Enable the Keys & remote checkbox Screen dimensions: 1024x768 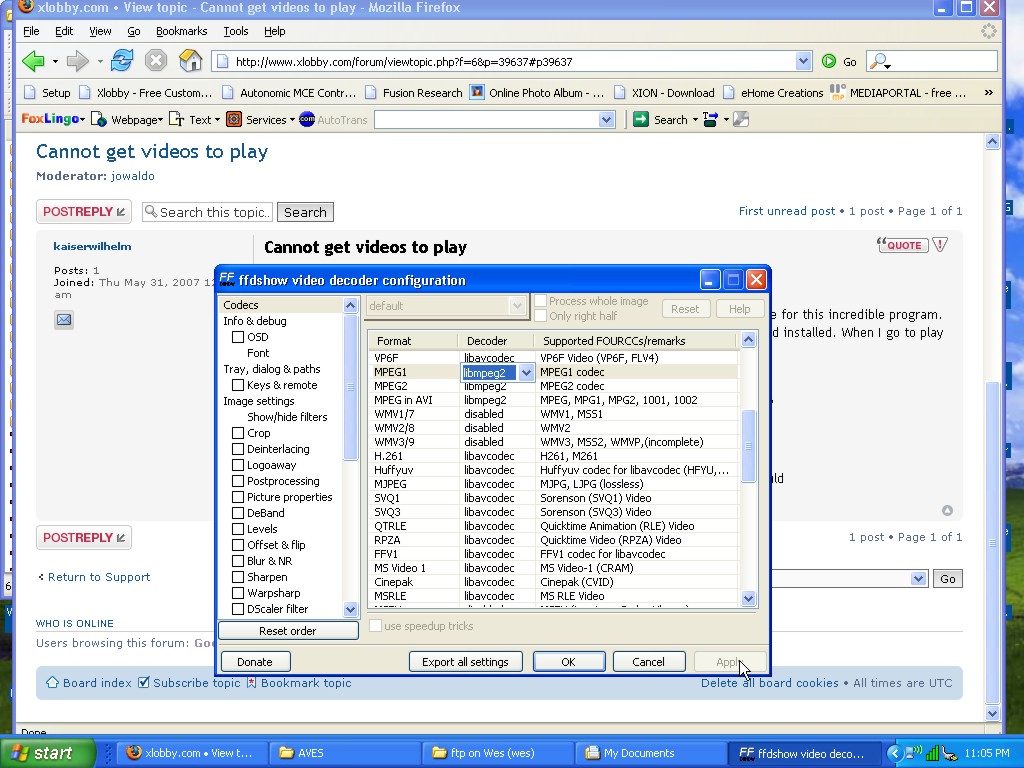click(x=238, y=385)
